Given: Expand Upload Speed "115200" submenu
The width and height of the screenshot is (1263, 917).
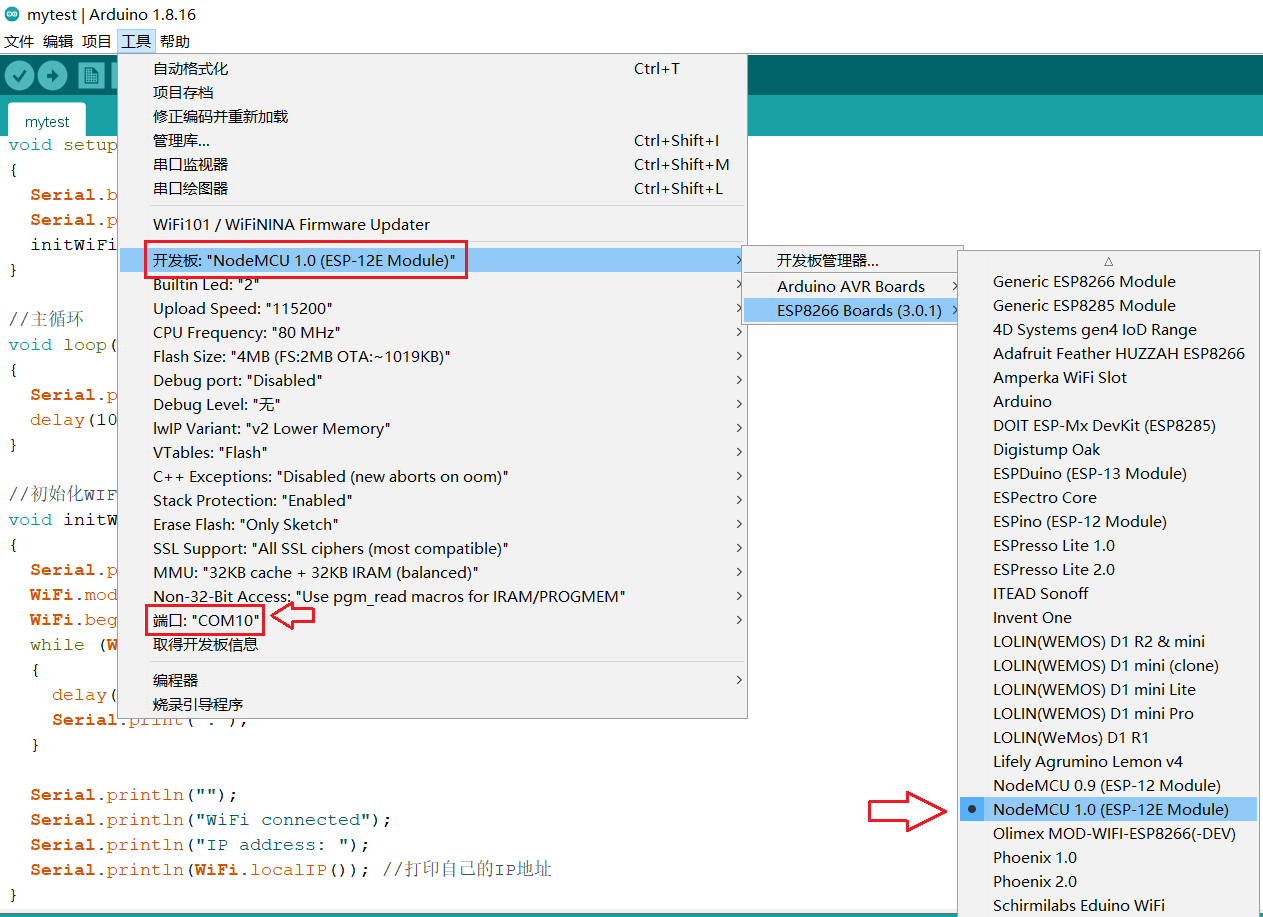Looking at the screenshot, I should pyautogui.click(x=432, y=309).
